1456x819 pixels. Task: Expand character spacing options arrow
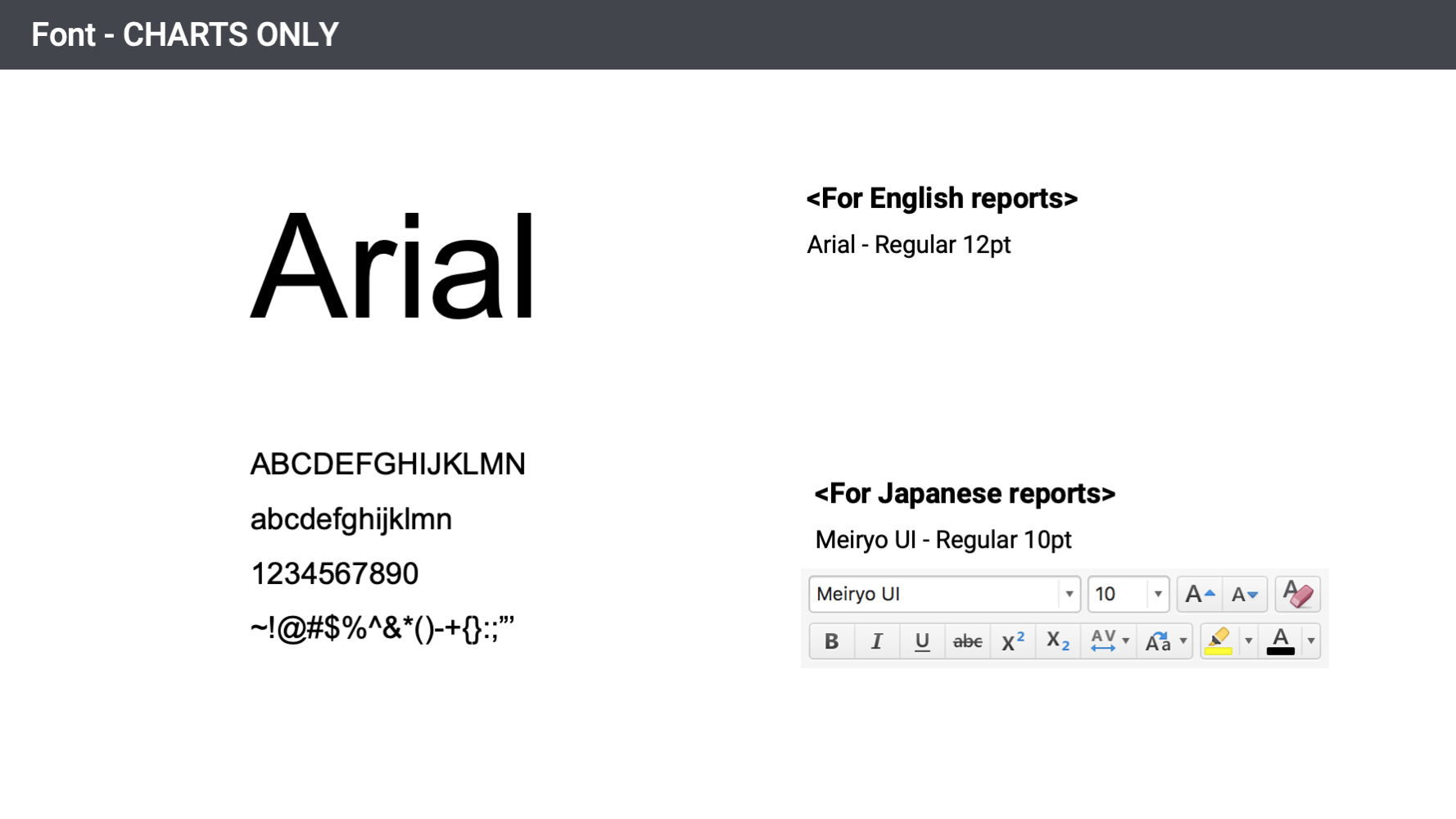(x=1126, y=641)
